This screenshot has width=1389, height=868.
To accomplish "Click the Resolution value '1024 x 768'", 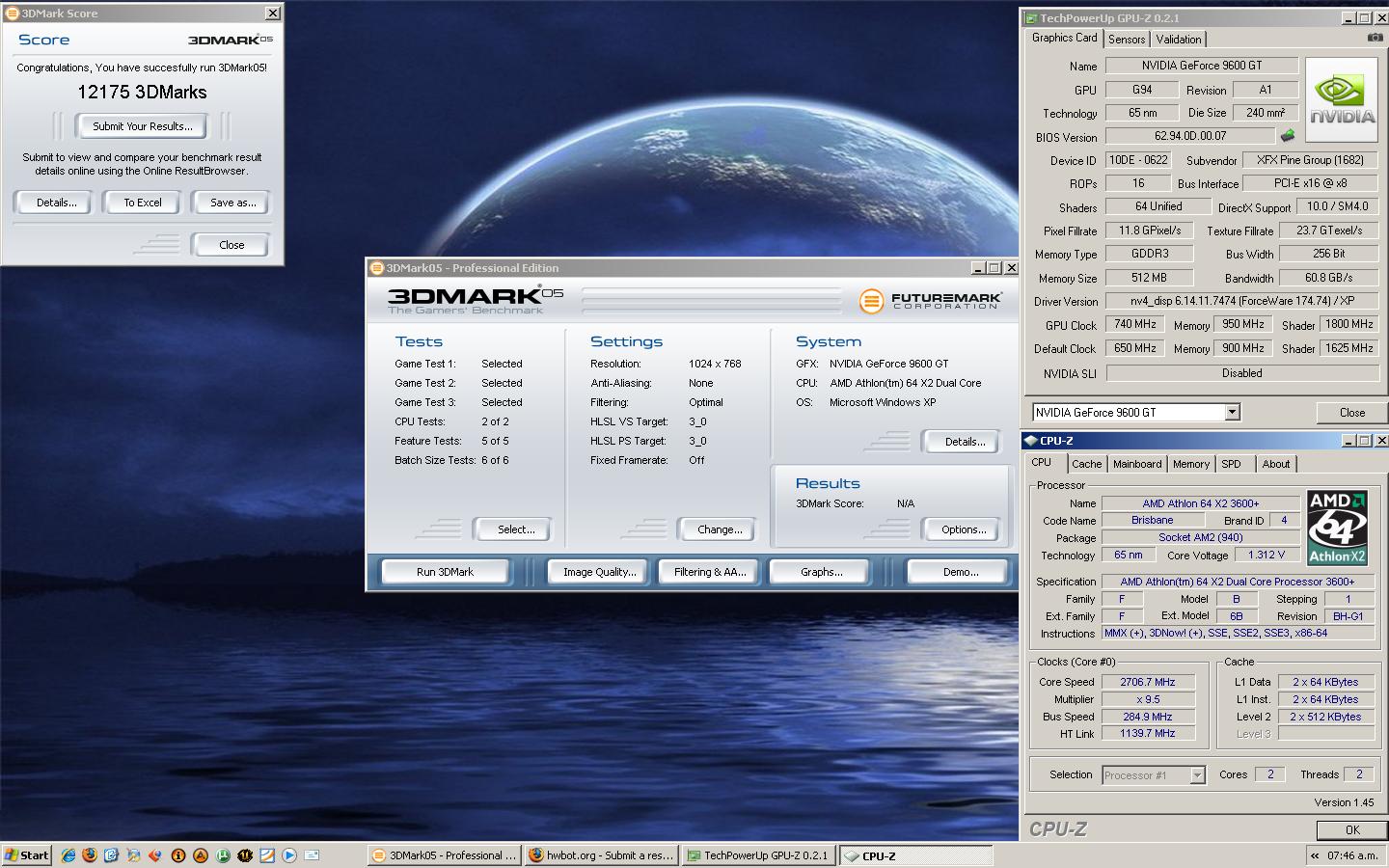I will point(715,364).
